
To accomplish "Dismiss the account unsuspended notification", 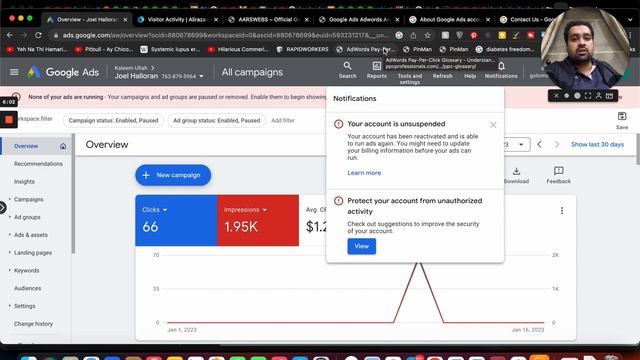I will click(493, 125).
